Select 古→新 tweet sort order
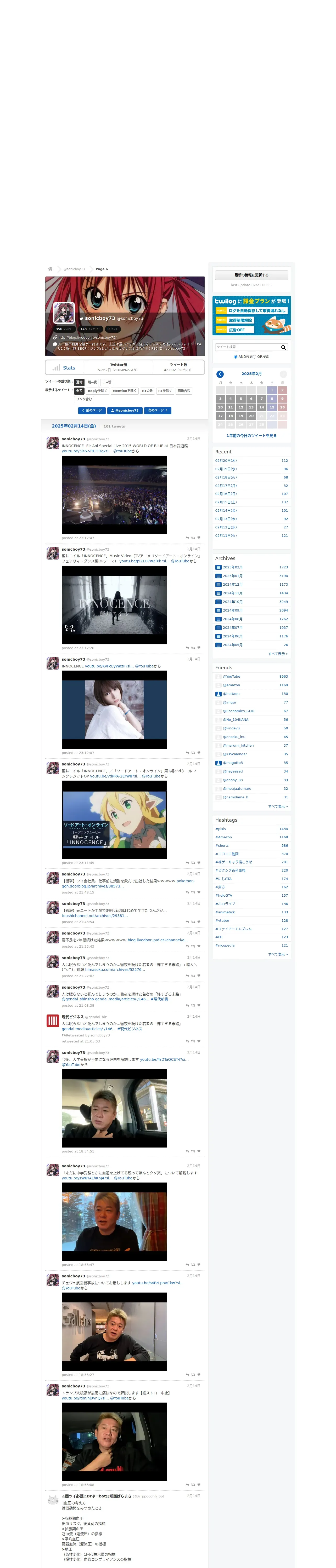The width and height of the screenshot is (336, 1568). 107,382
